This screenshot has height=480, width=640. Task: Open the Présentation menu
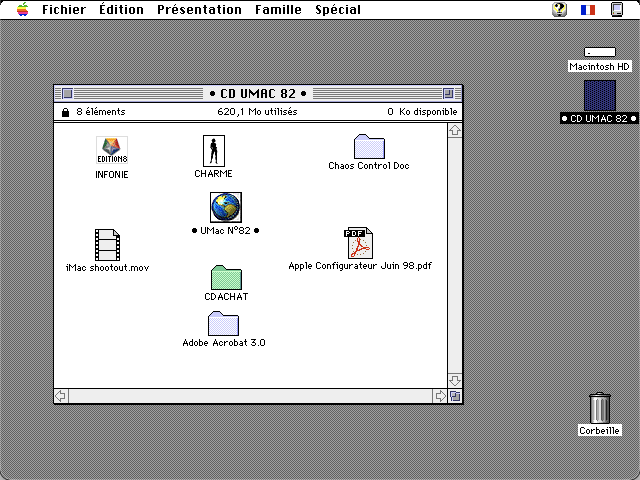click(199, 9)
